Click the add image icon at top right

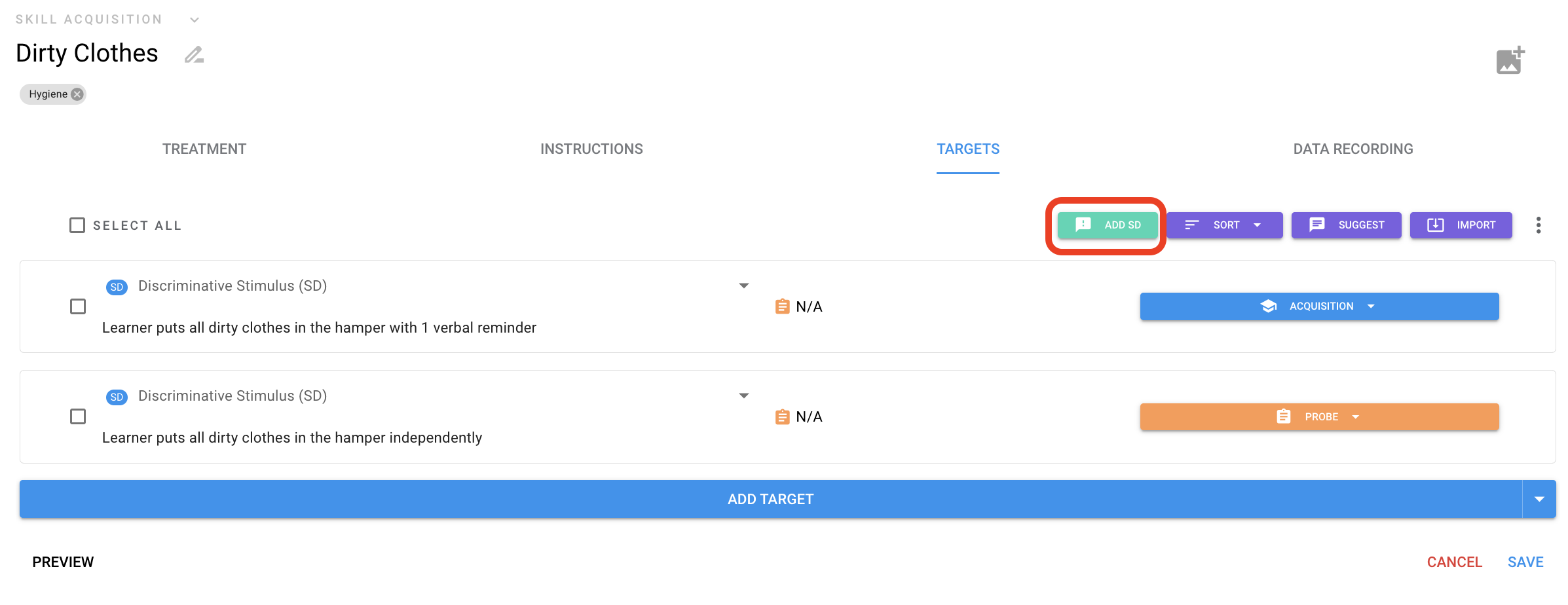(1510, 60)
